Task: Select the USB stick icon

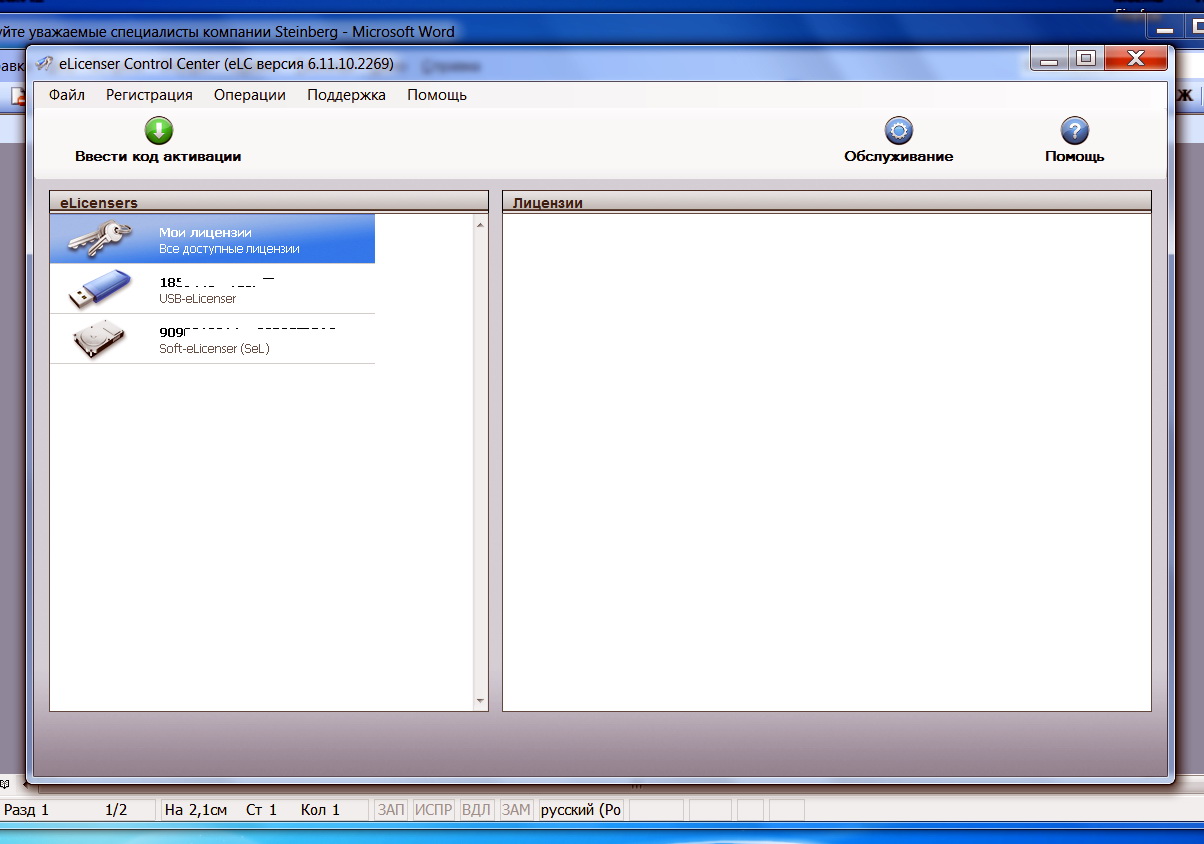Action: click(100, 288)
